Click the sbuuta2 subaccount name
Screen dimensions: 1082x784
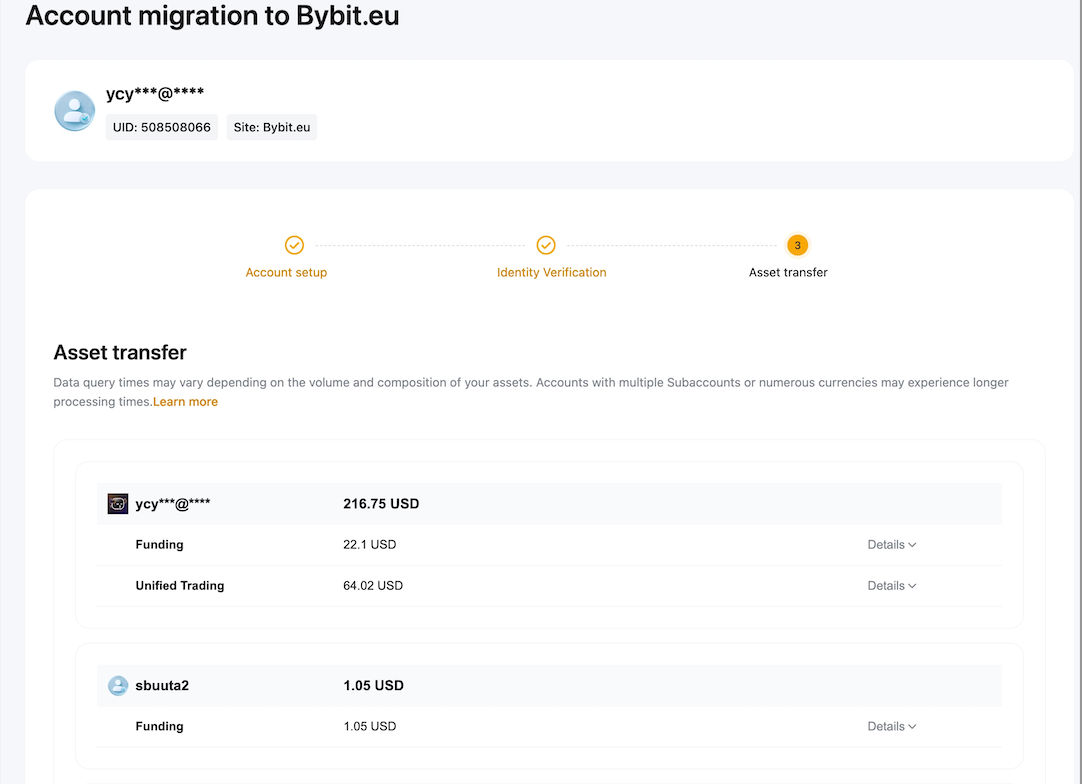click(162, 686)
